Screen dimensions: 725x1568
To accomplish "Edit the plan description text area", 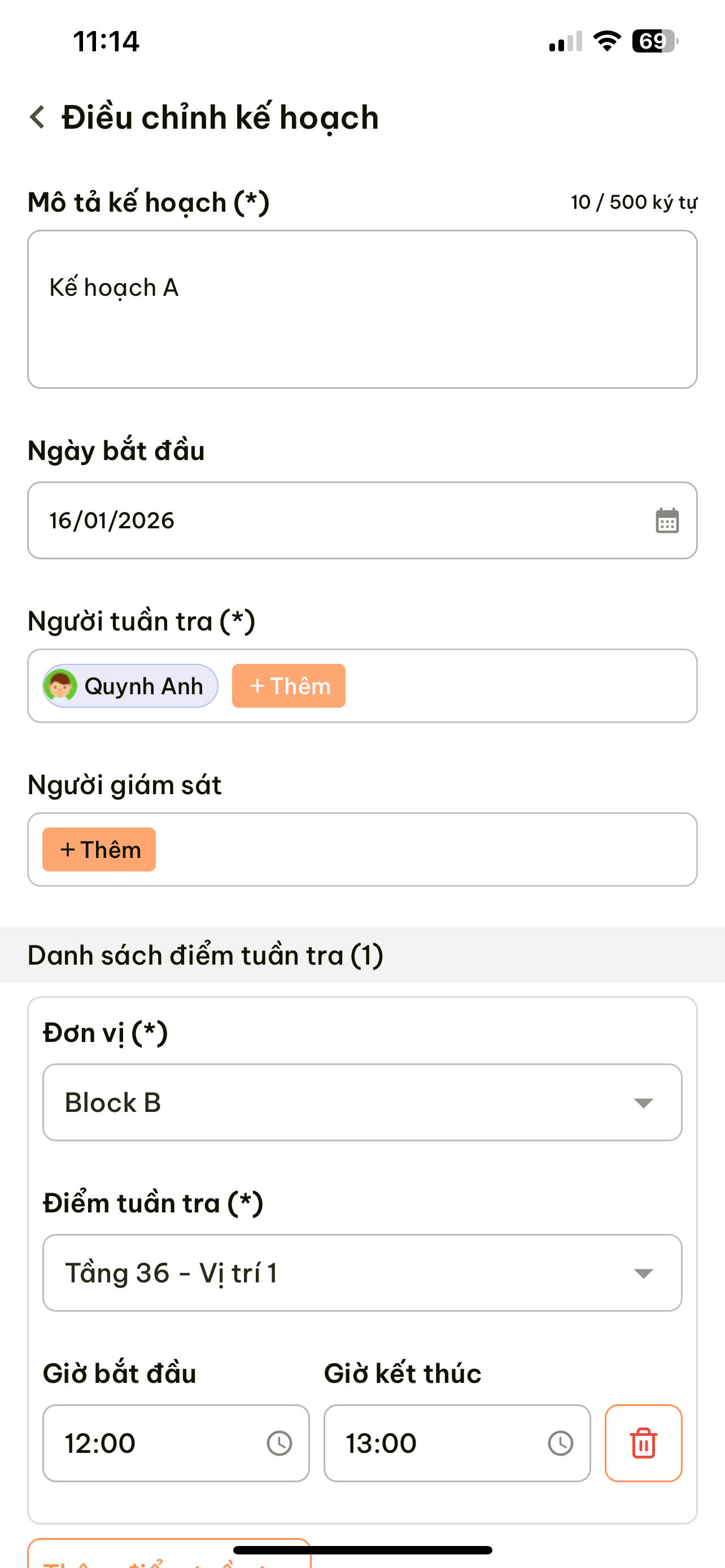I will 362,309.
